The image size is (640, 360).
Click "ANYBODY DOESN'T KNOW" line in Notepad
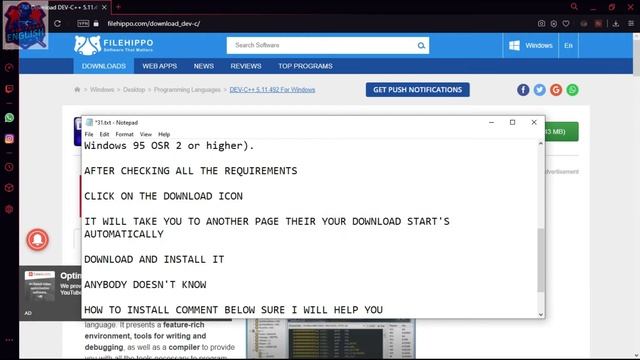145,284
